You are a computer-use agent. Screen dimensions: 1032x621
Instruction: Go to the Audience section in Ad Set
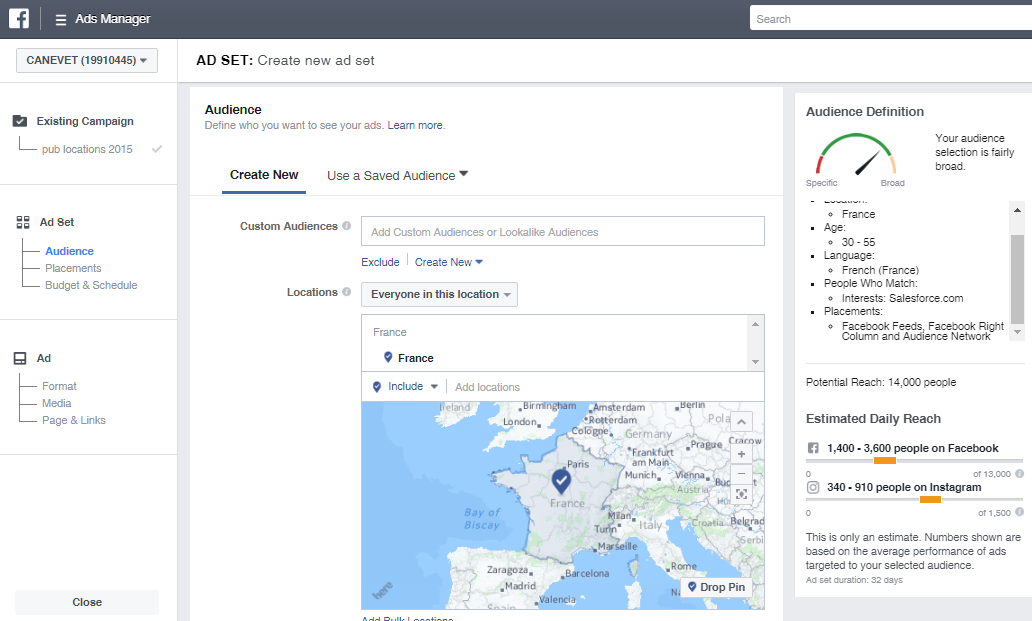click(x=69, y=251)
